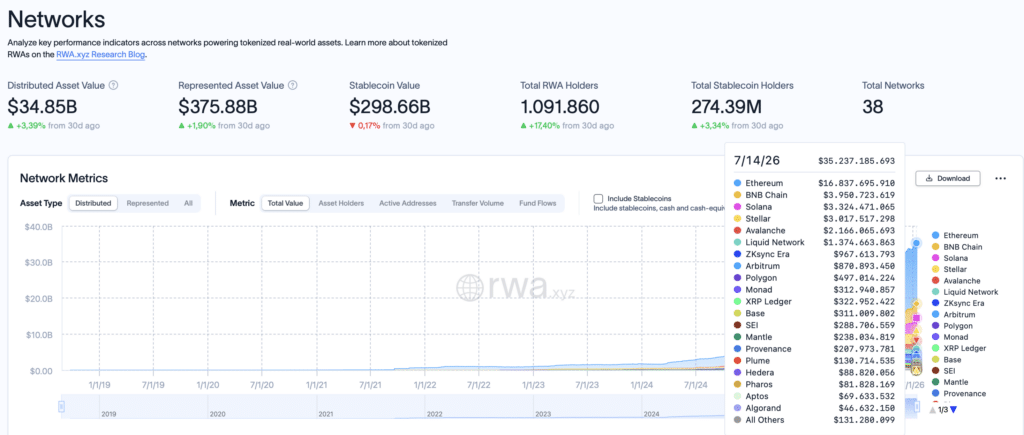Toggle SEI series in the chart legend

pyautogui.click(x=944, y=371)
